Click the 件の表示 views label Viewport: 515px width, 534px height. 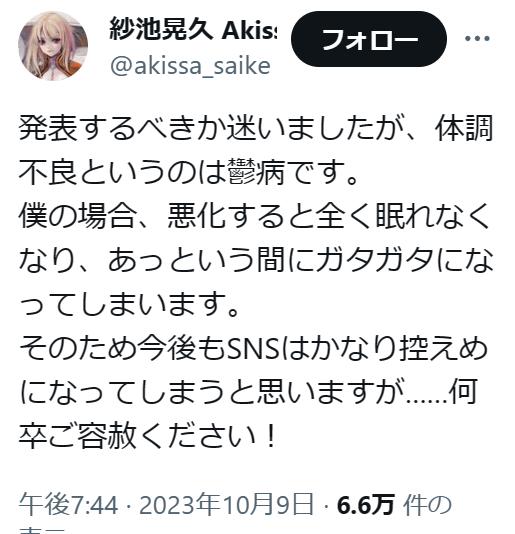(x=427, y=505)
